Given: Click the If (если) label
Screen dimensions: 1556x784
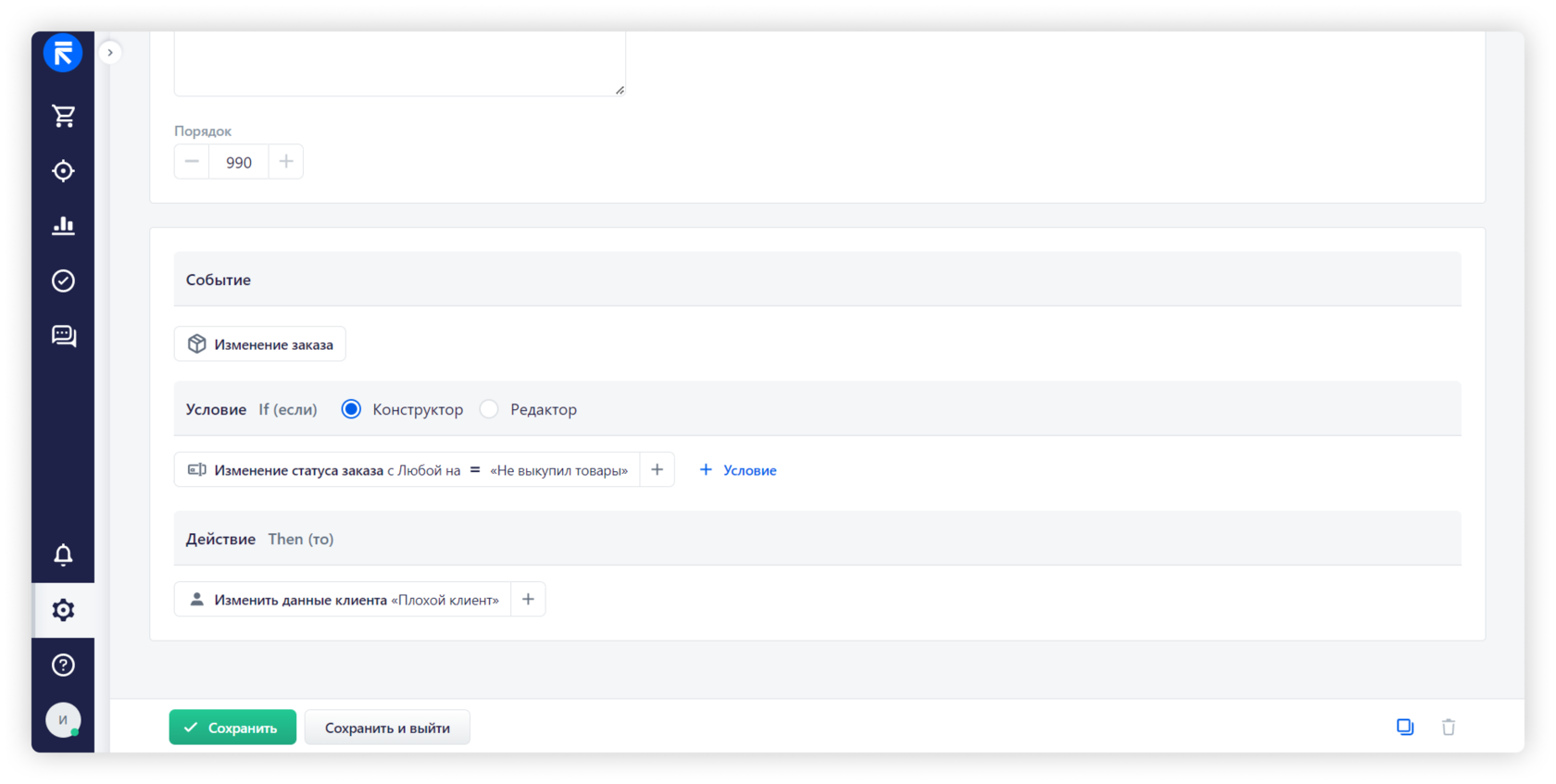Looking at the screenshot, I should click(288, 409).
